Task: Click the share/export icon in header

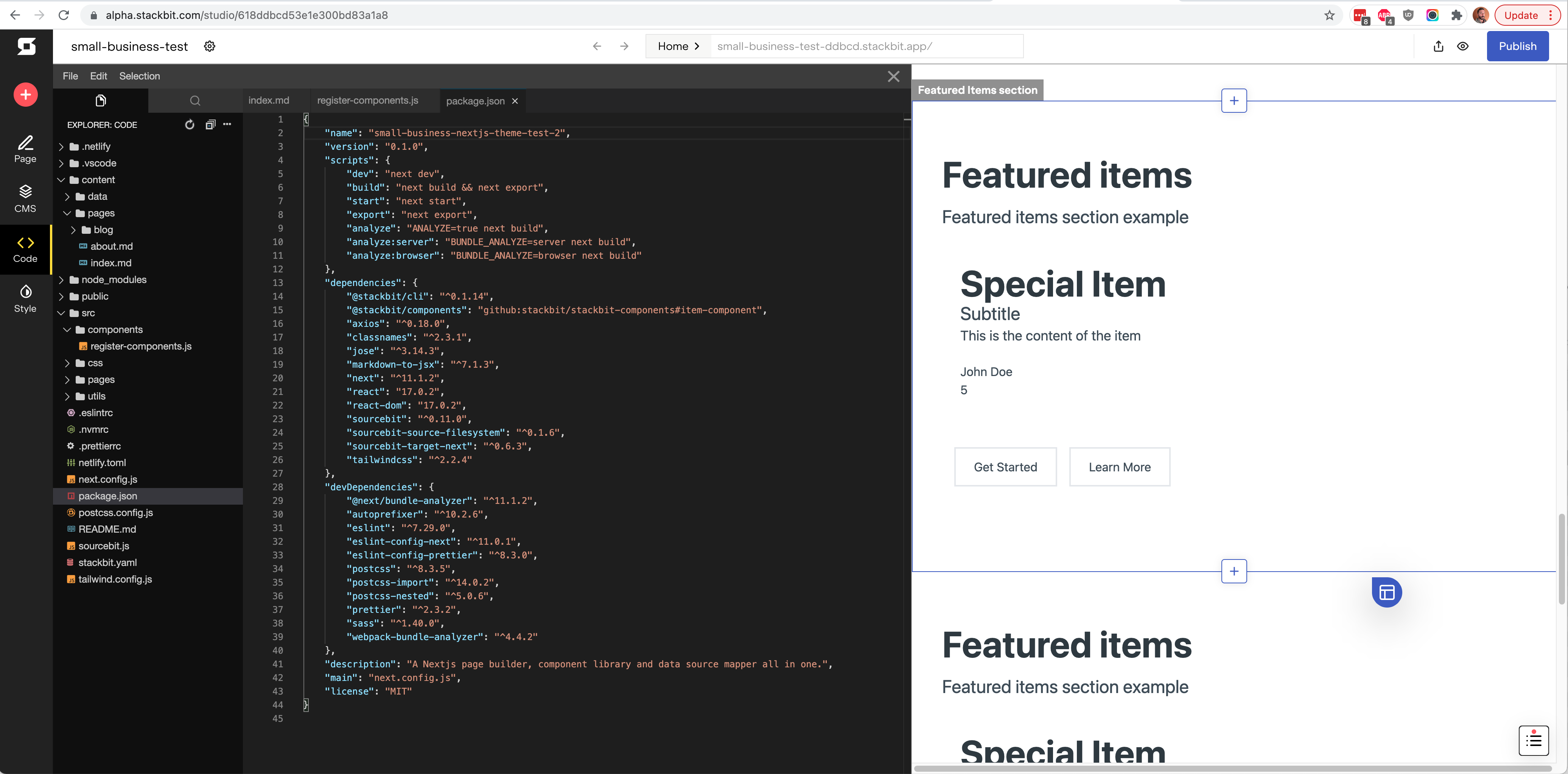Action: (1438, 46)
